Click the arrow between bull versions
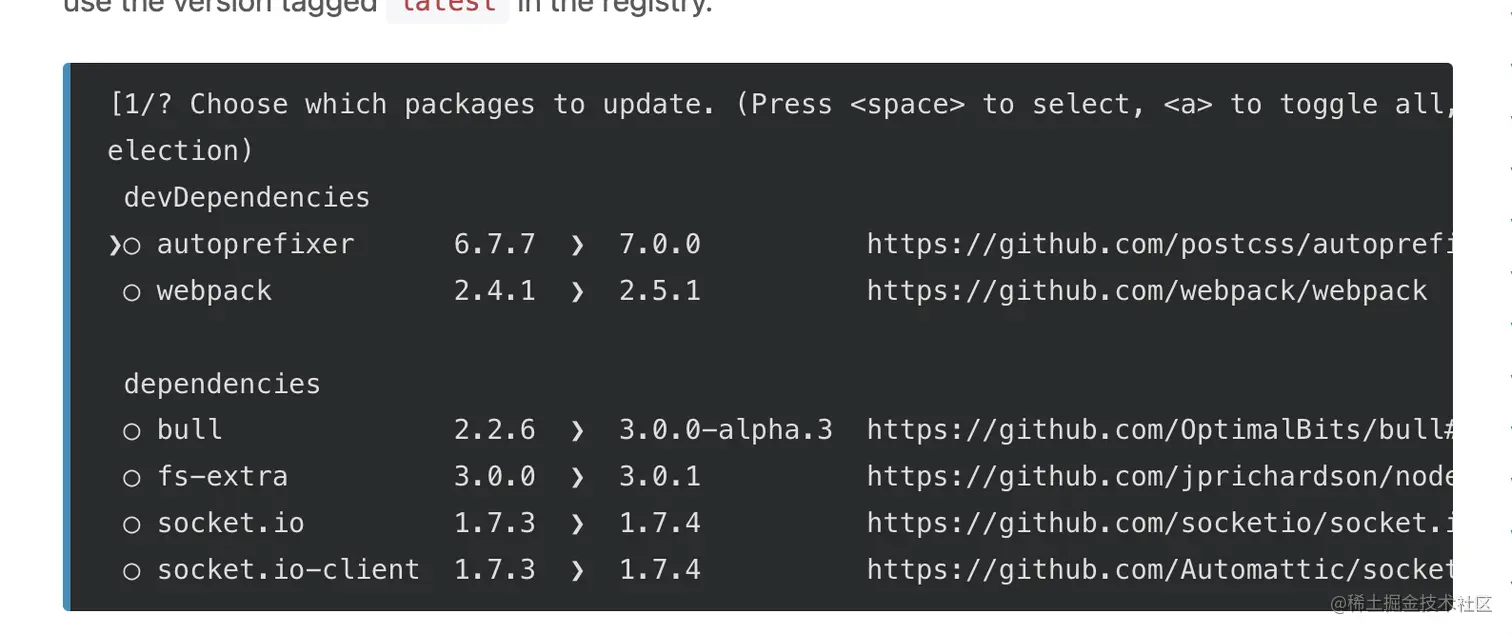This screenshot has width=1512, height=634. pos(577,431)
